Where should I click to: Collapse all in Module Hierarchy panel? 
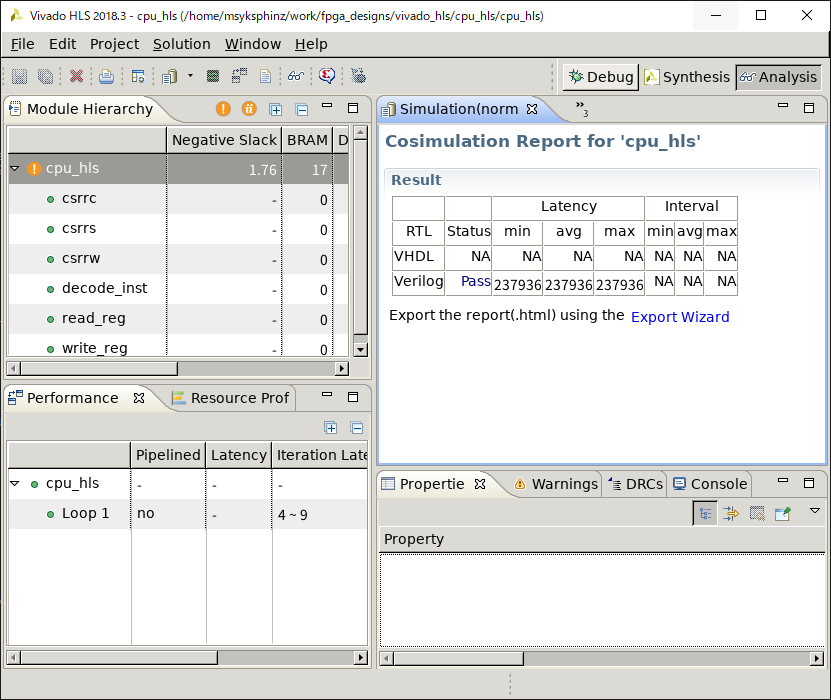(302, 109)
